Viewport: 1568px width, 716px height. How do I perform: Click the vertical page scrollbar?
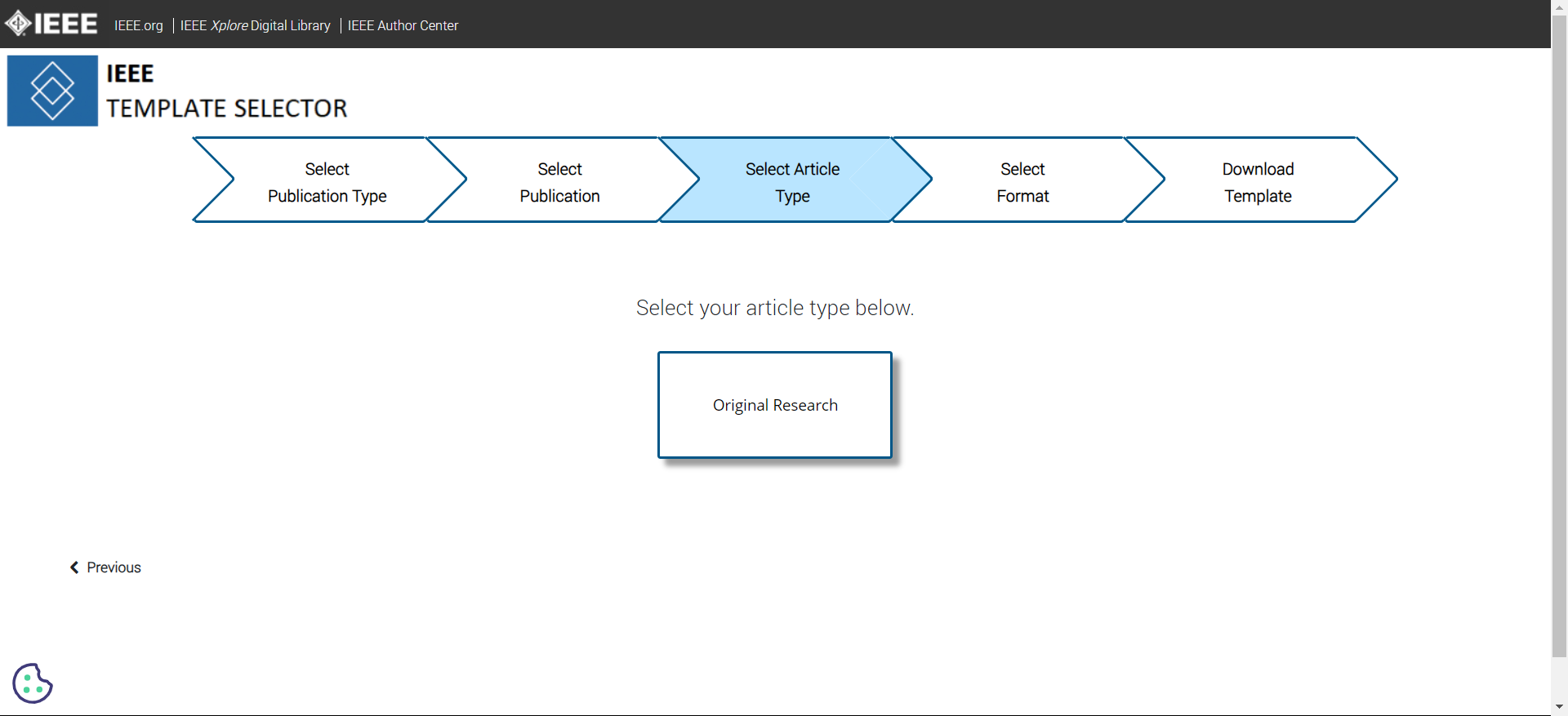tap(1559, 335)
